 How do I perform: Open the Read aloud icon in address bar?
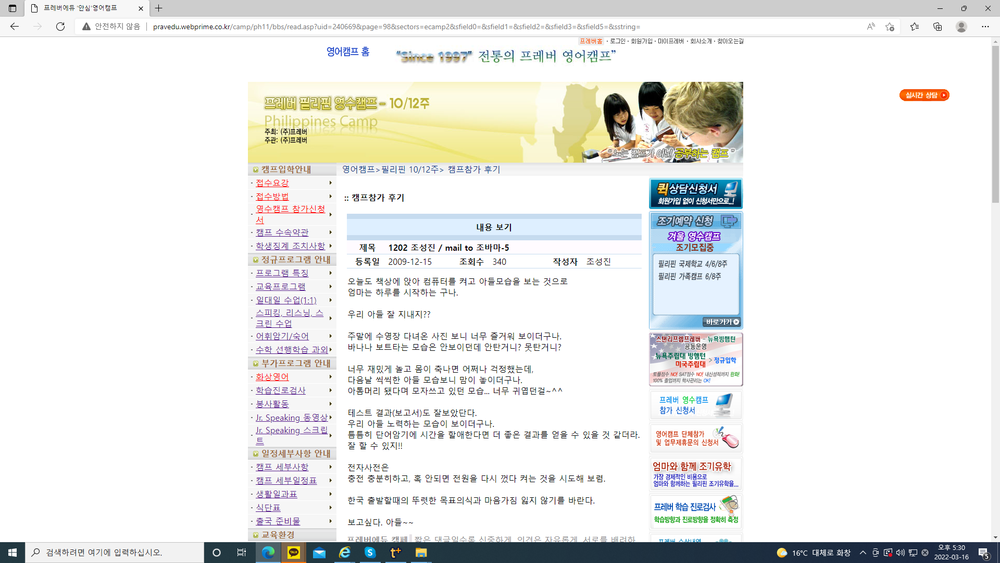(871, 27)
